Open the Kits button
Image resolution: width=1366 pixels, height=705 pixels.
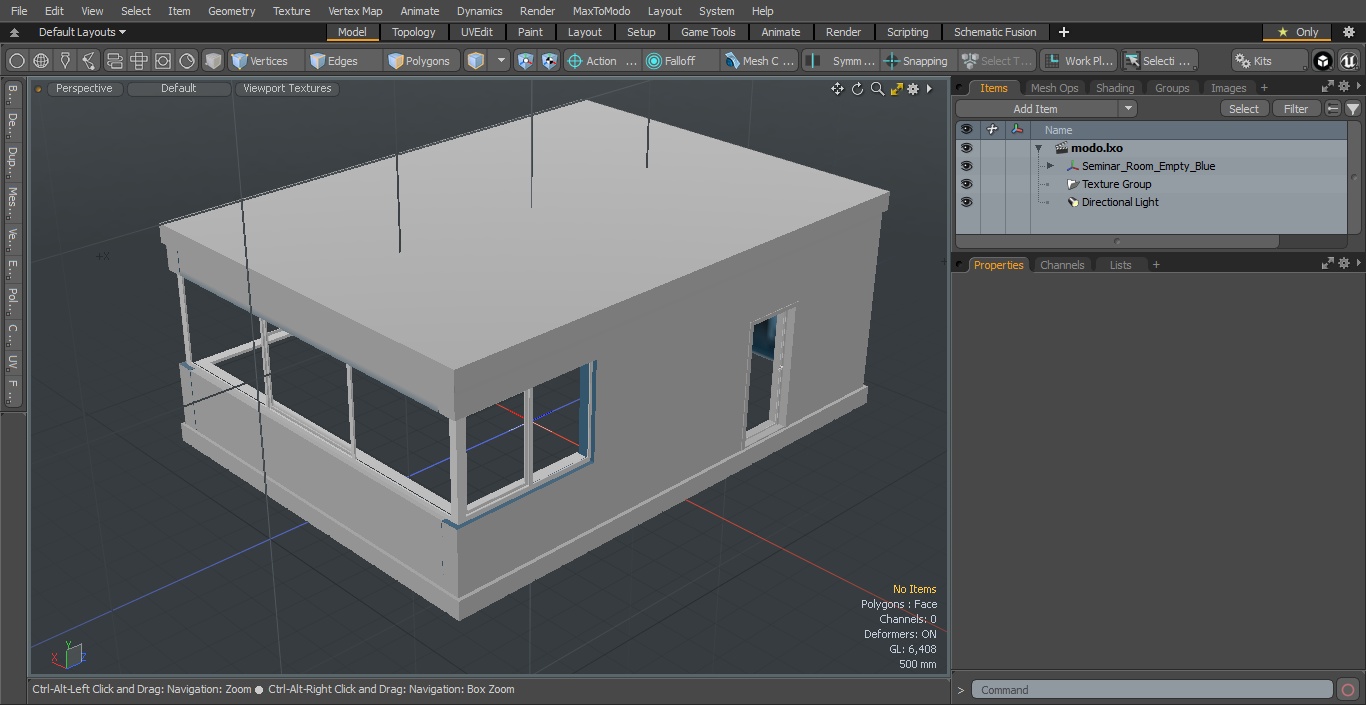pos(1269,61)
